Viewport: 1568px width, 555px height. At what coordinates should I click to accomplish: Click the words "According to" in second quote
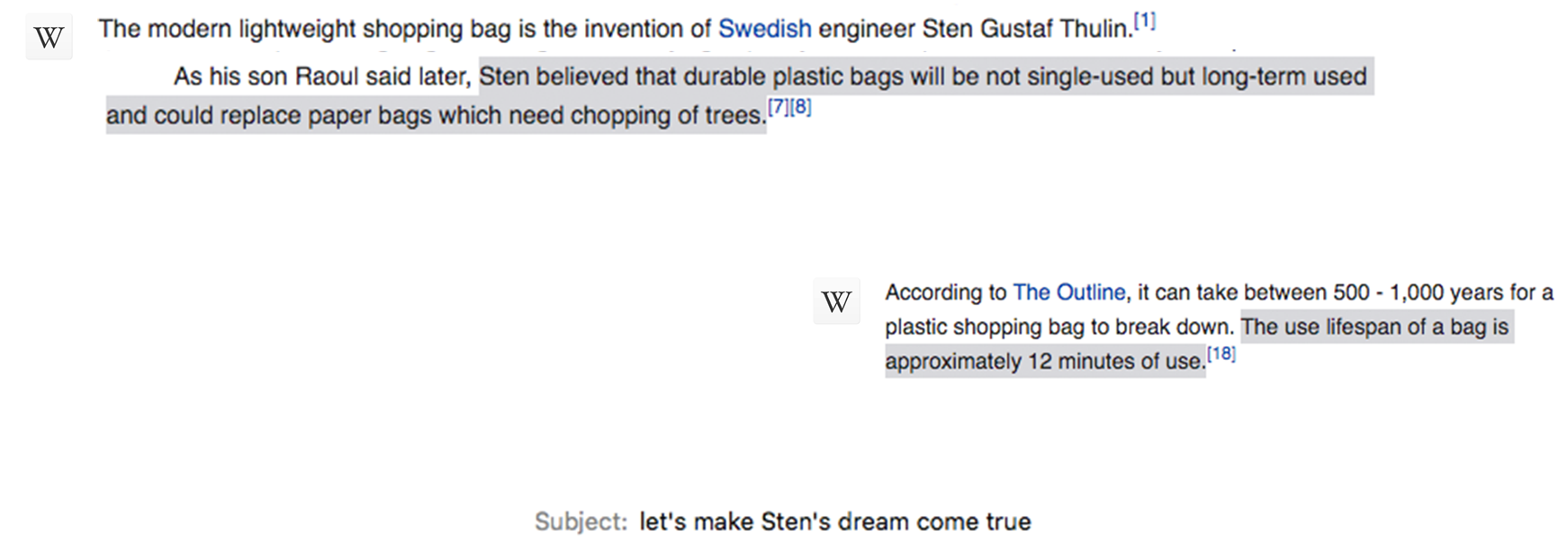tap(945, 292)
